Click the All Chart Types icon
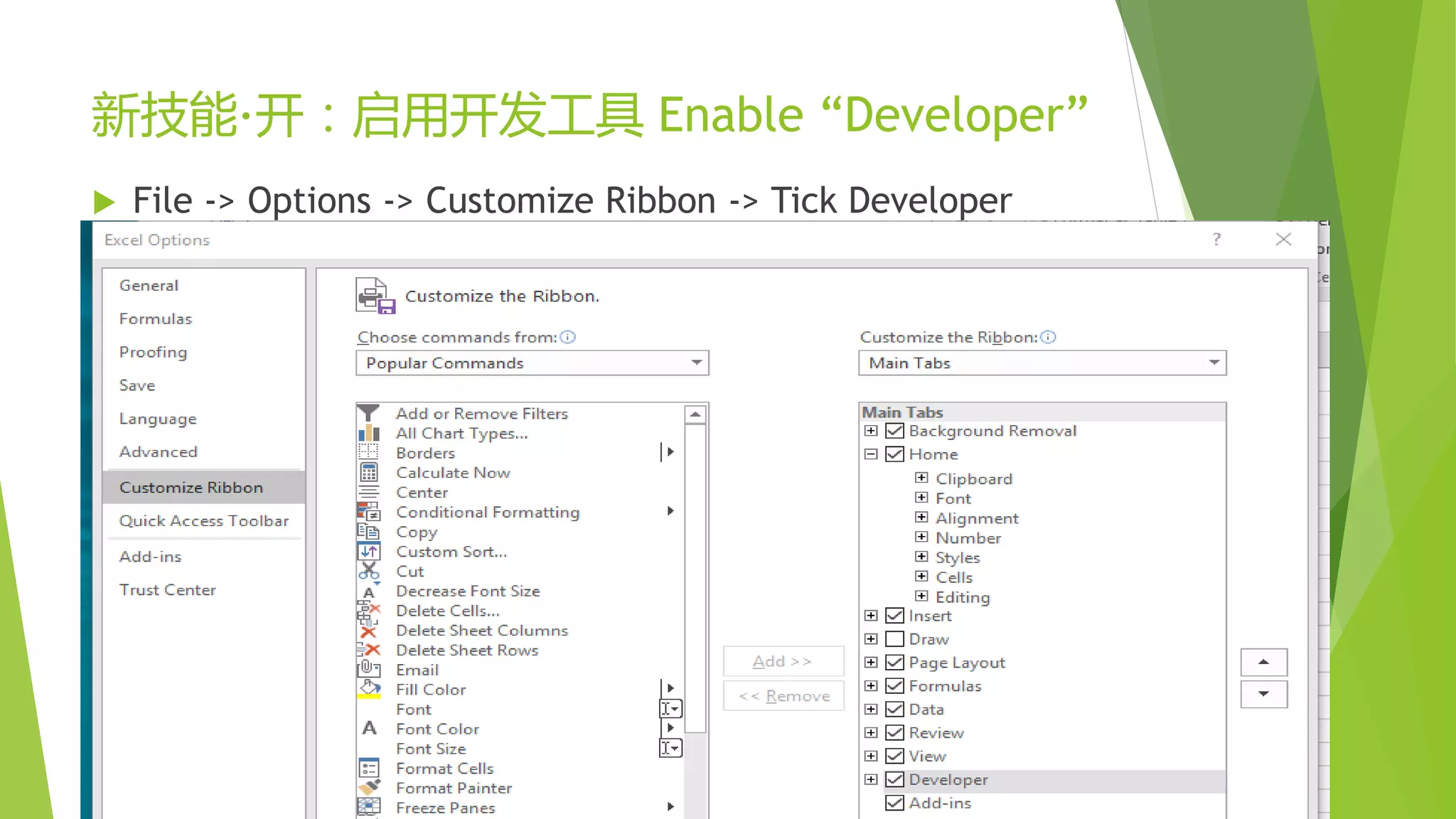Viewport: 1456px width, 819px height. tap(368, 433)
